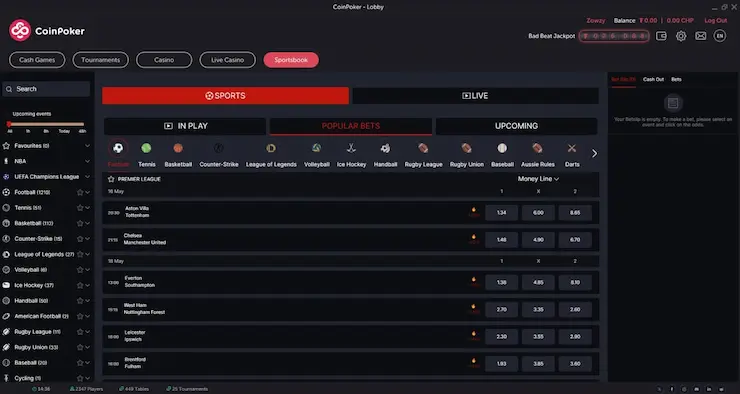
Task: Toggle favourite star for Football sidebar row
Action: pyautogui.click(x=80, y=193)
